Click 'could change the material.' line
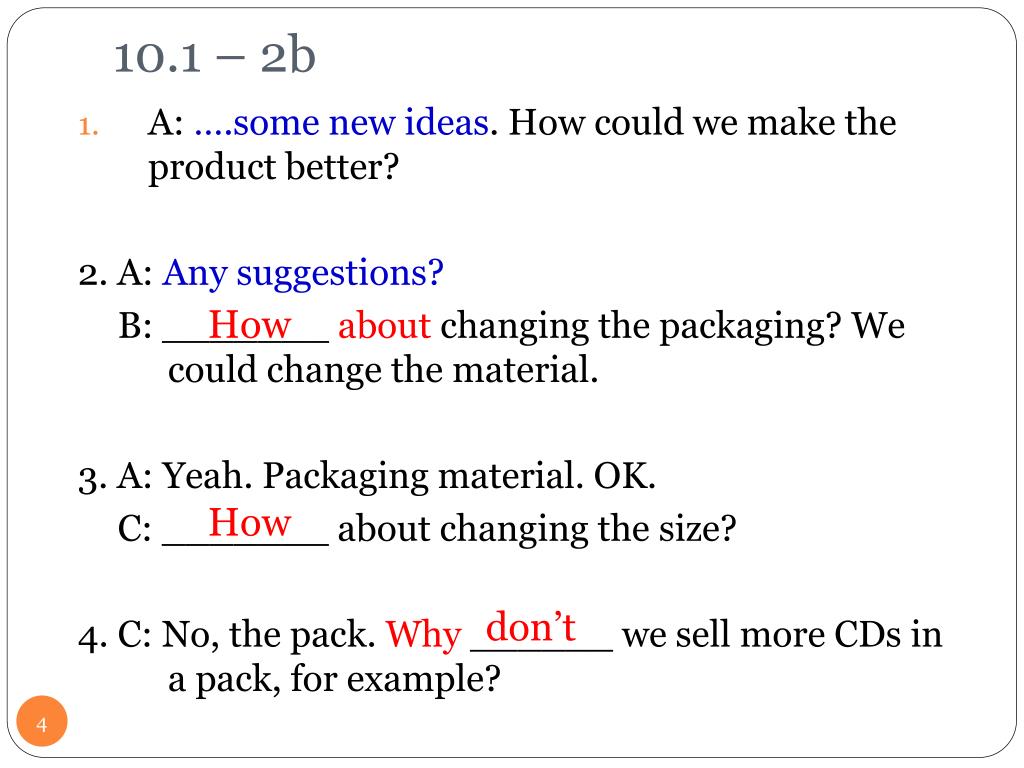Screen dimensions: 1024x768 click(x=383, y=370)
